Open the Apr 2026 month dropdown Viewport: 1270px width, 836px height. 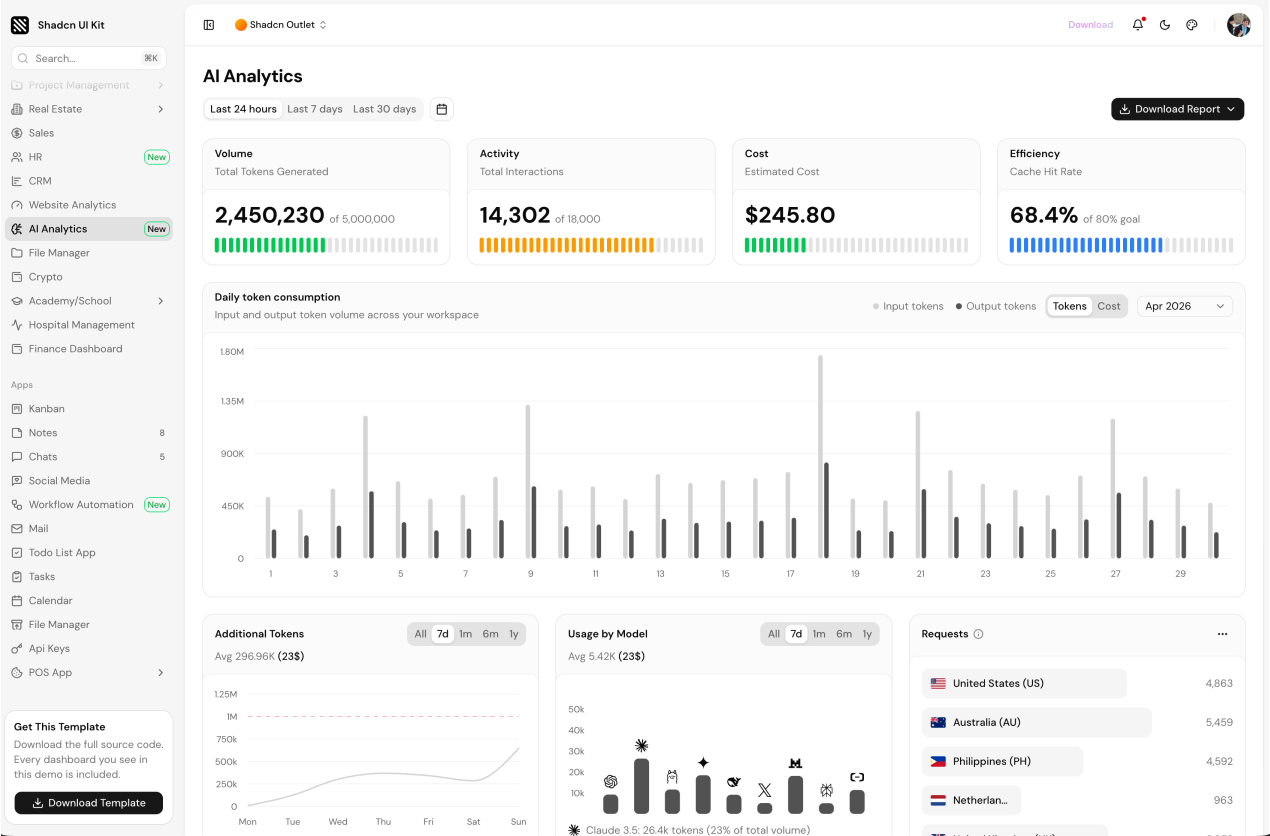pos(1185,306)
